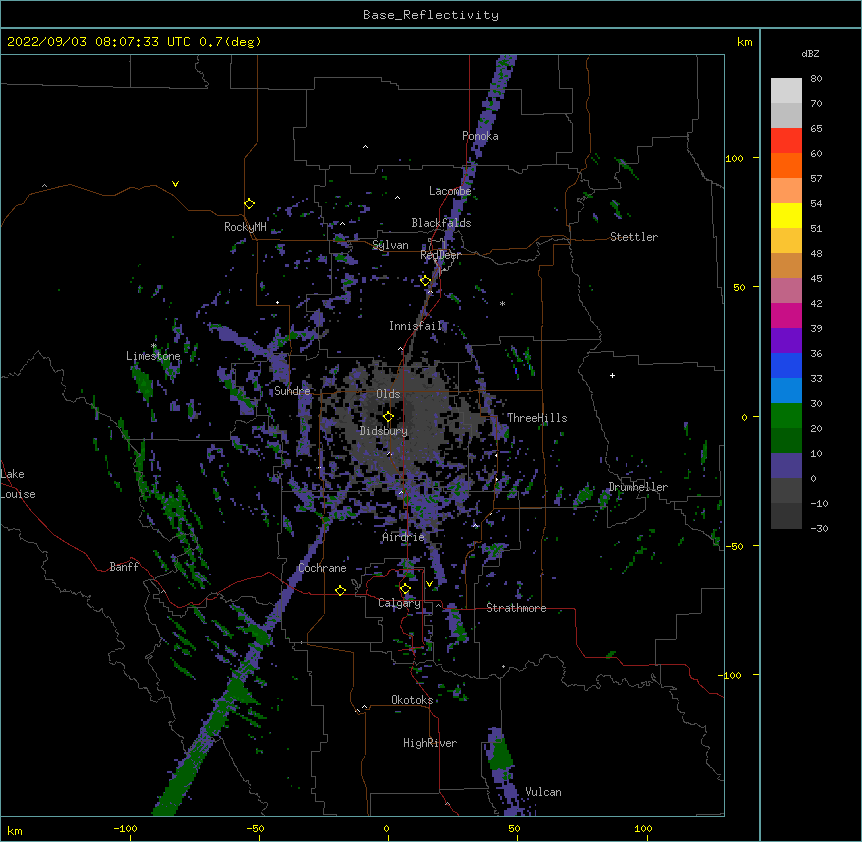
Task: Click the Stettler label
Action: pyautogui.click(x=634, y=237)
